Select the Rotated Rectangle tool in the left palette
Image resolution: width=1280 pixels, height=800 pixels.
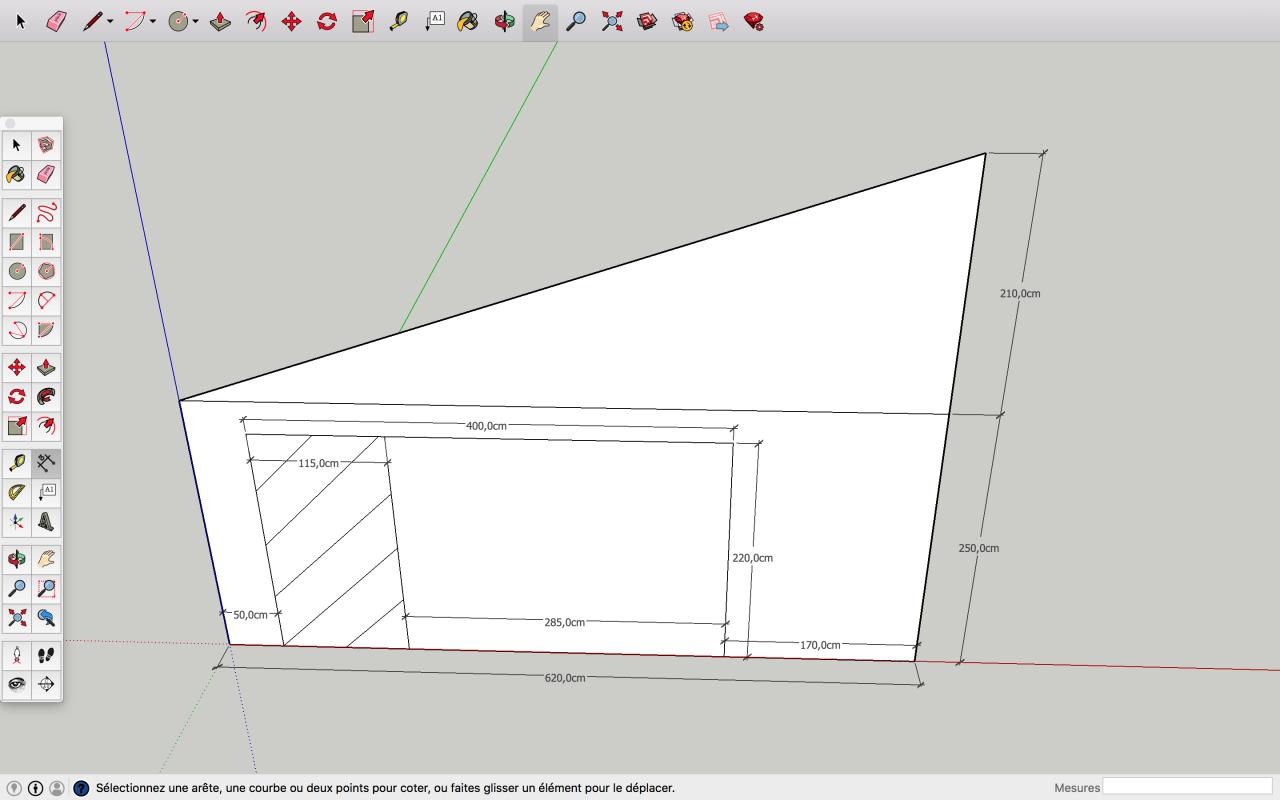(46, 242)
